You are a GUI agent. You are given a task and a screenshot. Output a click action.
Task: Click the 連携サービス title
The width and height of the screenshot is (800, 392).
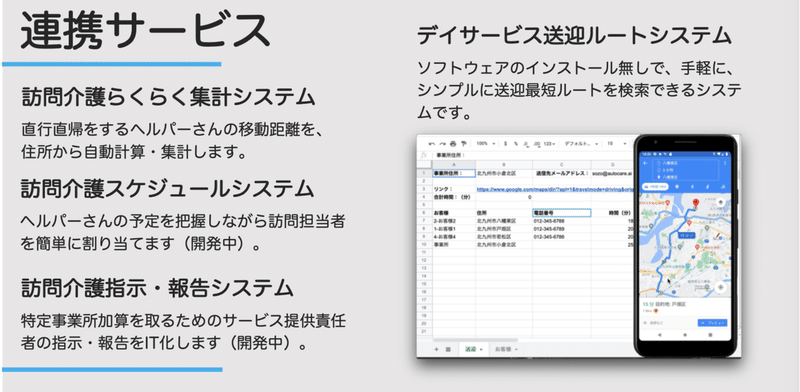[145, 32]
